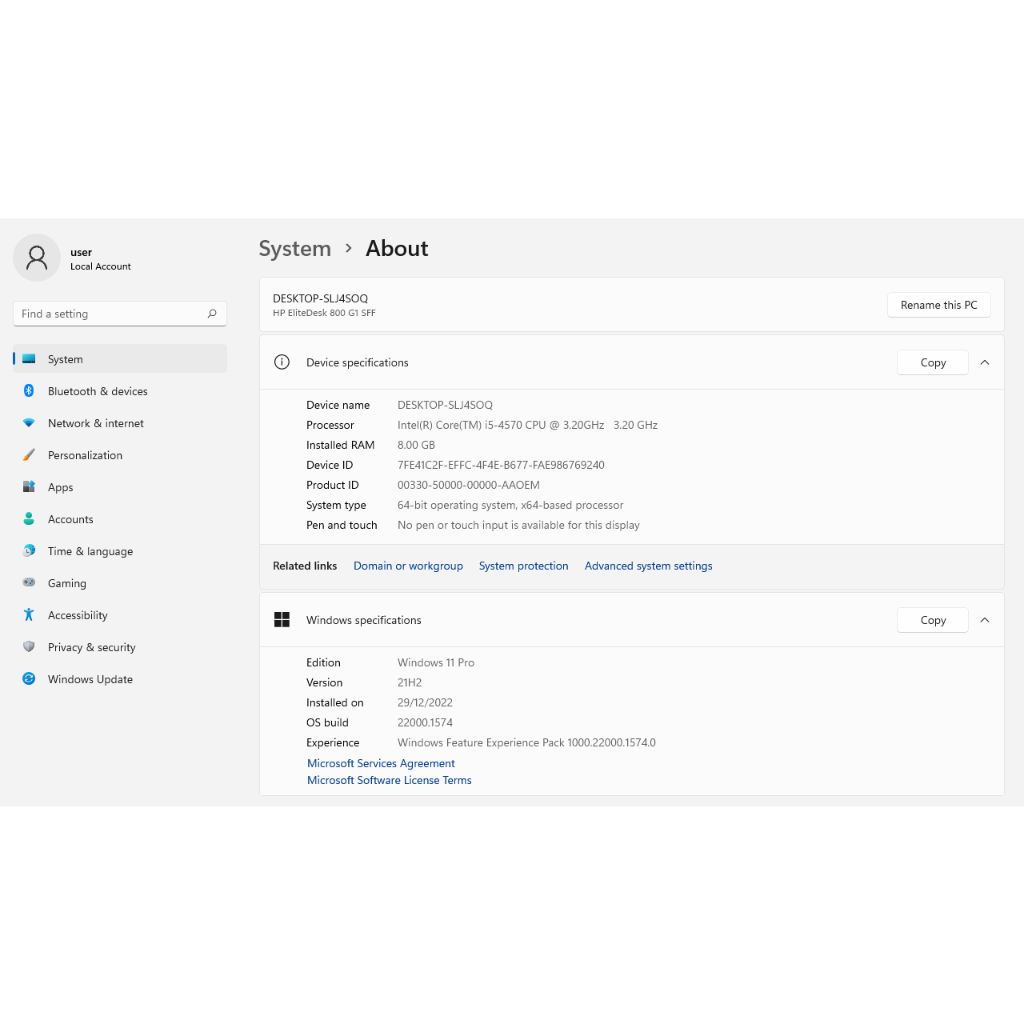
Task: Open the System settings category
Action: (x=120, y=359)
